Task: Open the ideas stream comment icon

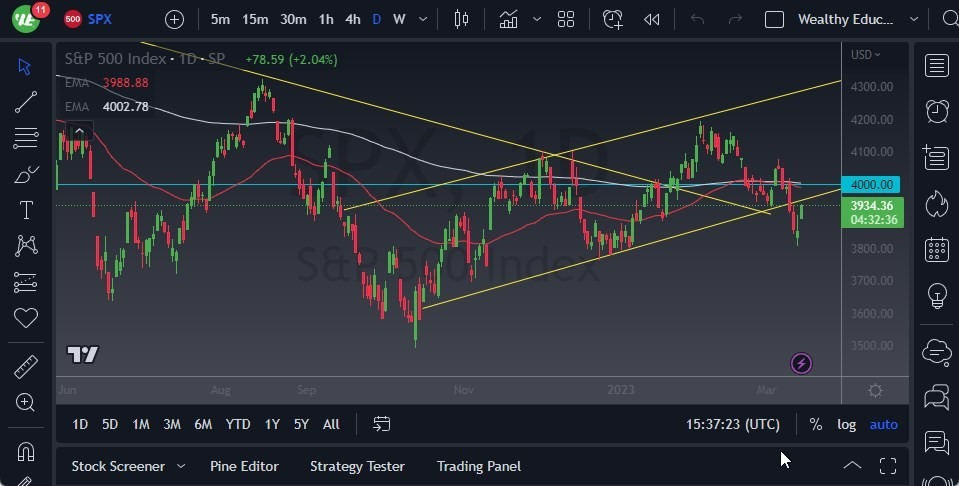Action: [x=936, y=442]
